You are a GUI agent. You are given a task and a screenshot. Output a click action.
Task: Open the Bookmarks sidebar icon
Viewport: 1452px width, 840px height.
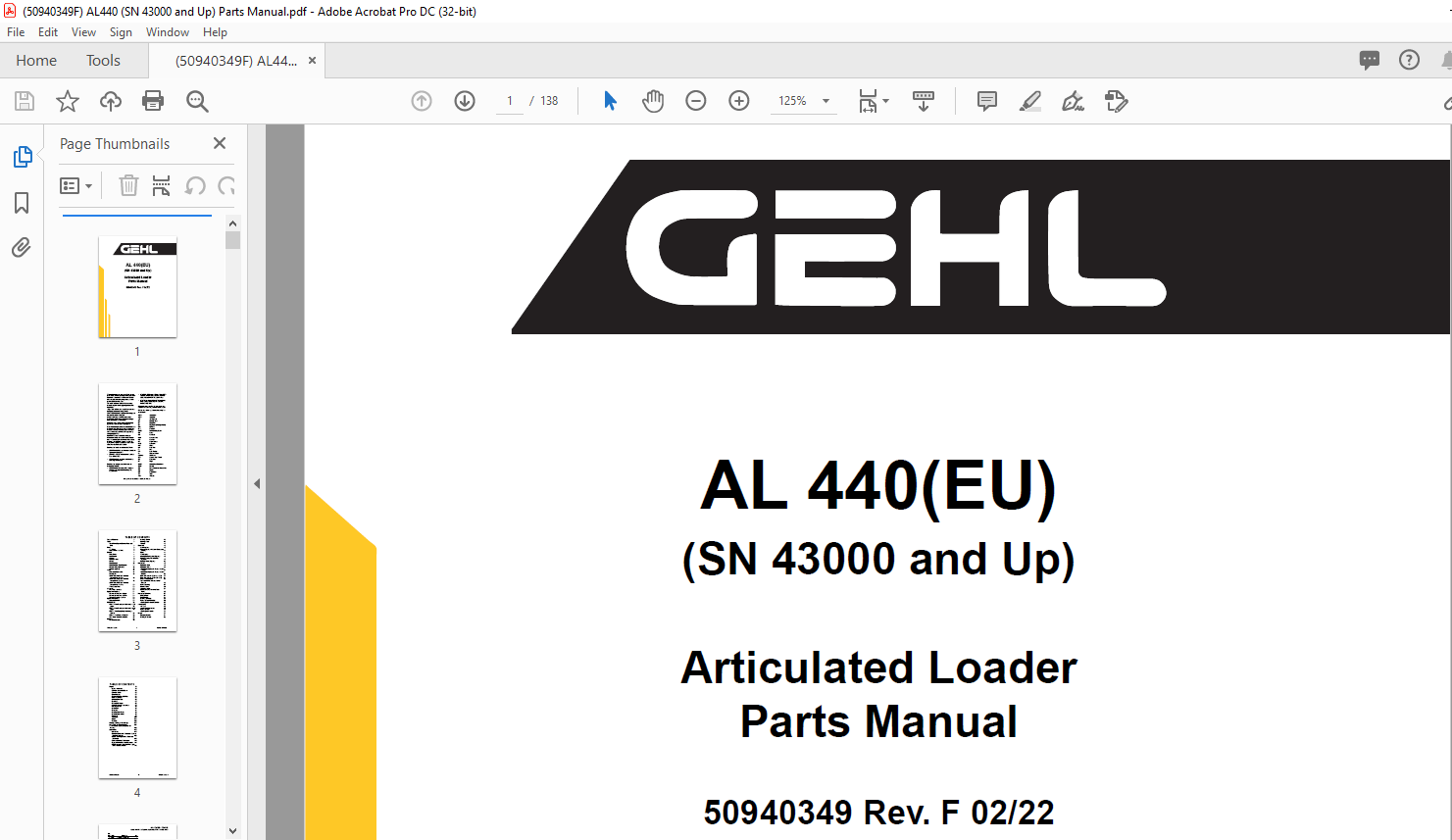(22, 203)
